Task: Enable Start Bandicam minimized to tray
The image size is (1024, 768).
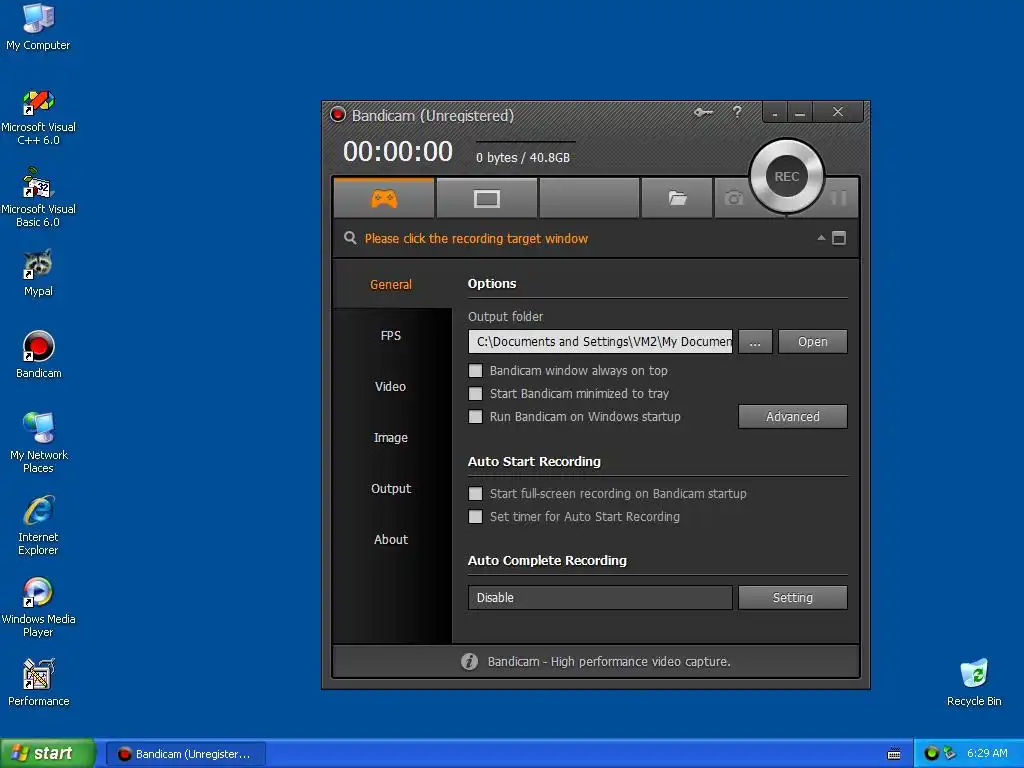Action: 475,394
